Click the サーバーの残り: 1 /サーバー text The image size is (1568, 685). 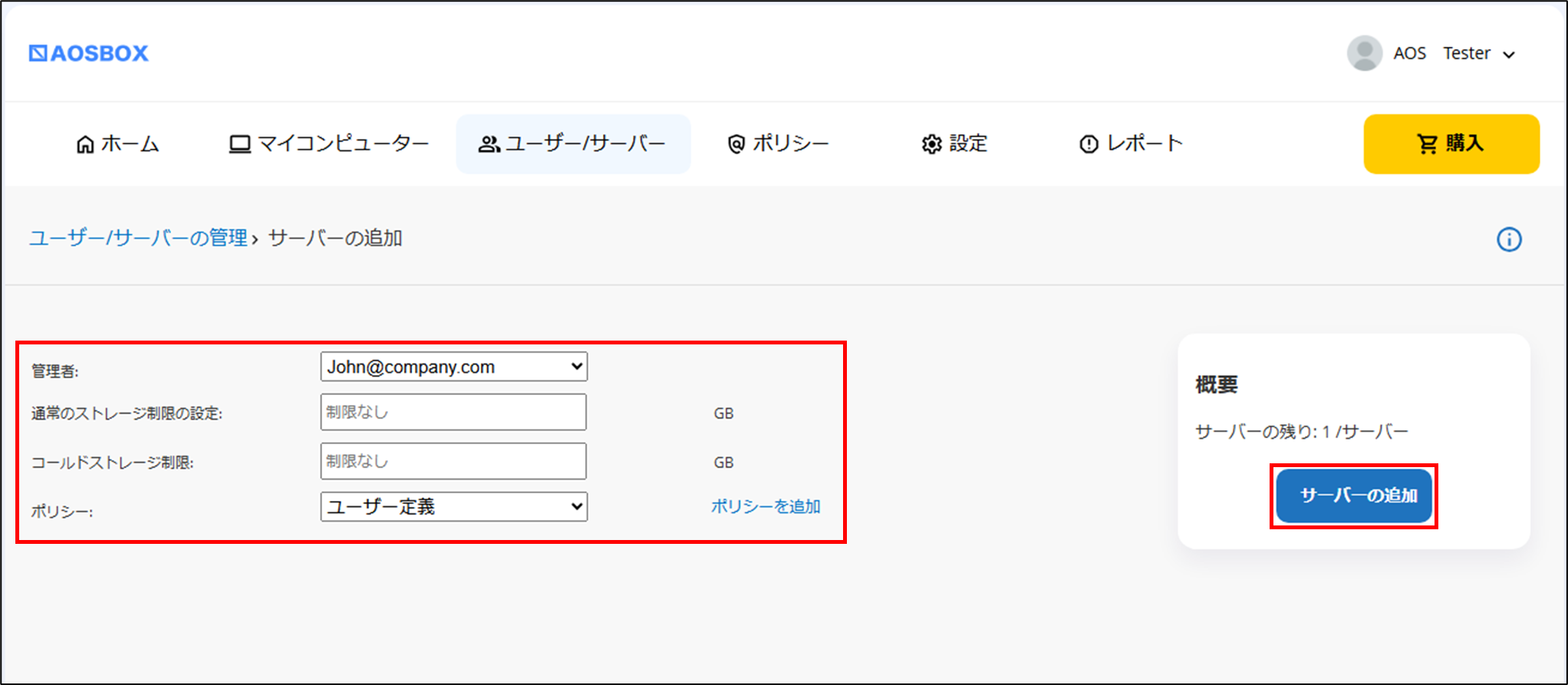[1302, 432]
